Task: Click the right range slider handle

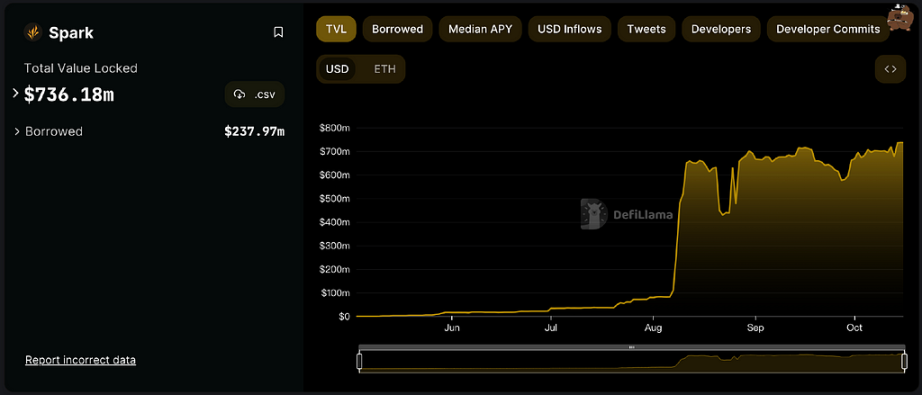Action: [x=904, y=361]
